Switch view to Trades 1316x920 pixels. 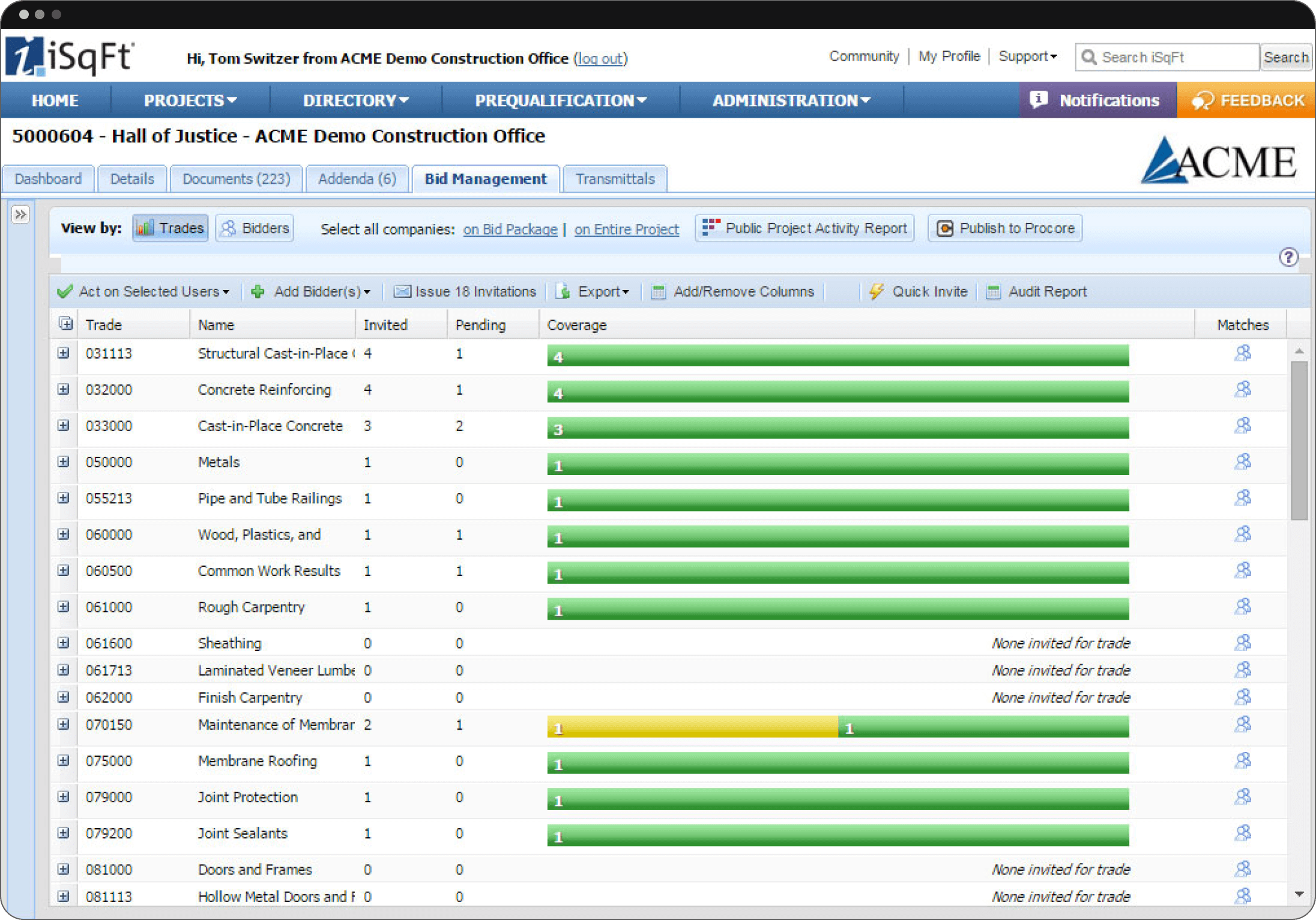pyautogui.click(x=171, y=228)
